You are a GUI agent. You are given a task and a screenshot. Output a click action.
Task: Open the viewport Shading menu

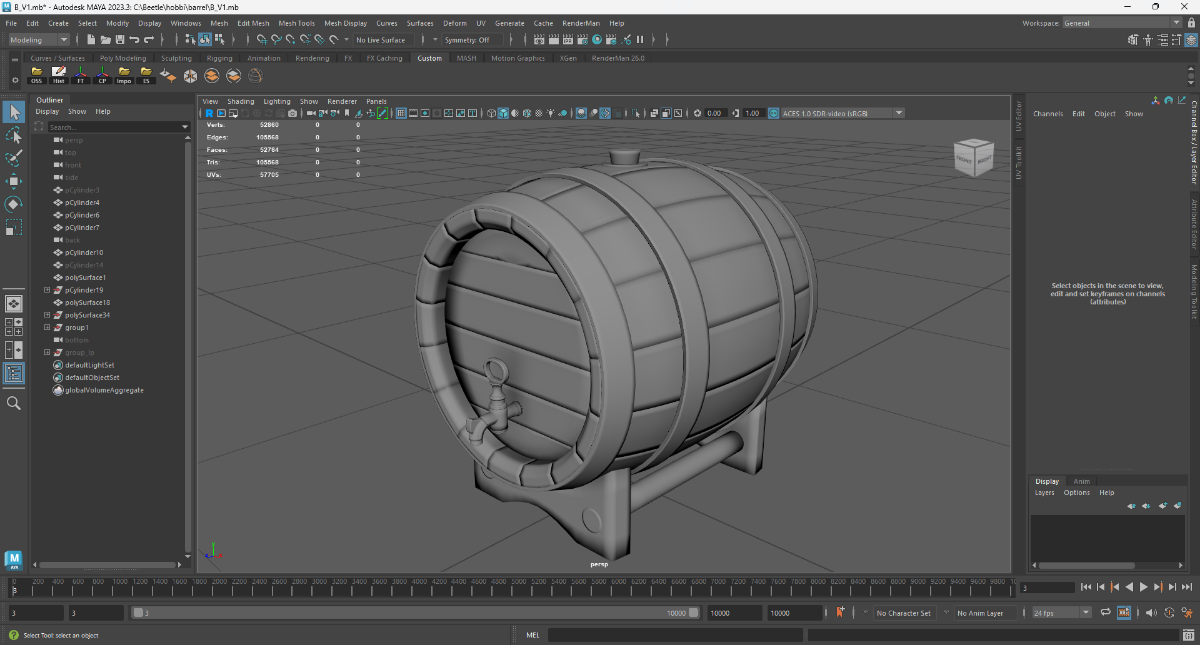pyautogui.click(x=241, y=101)
